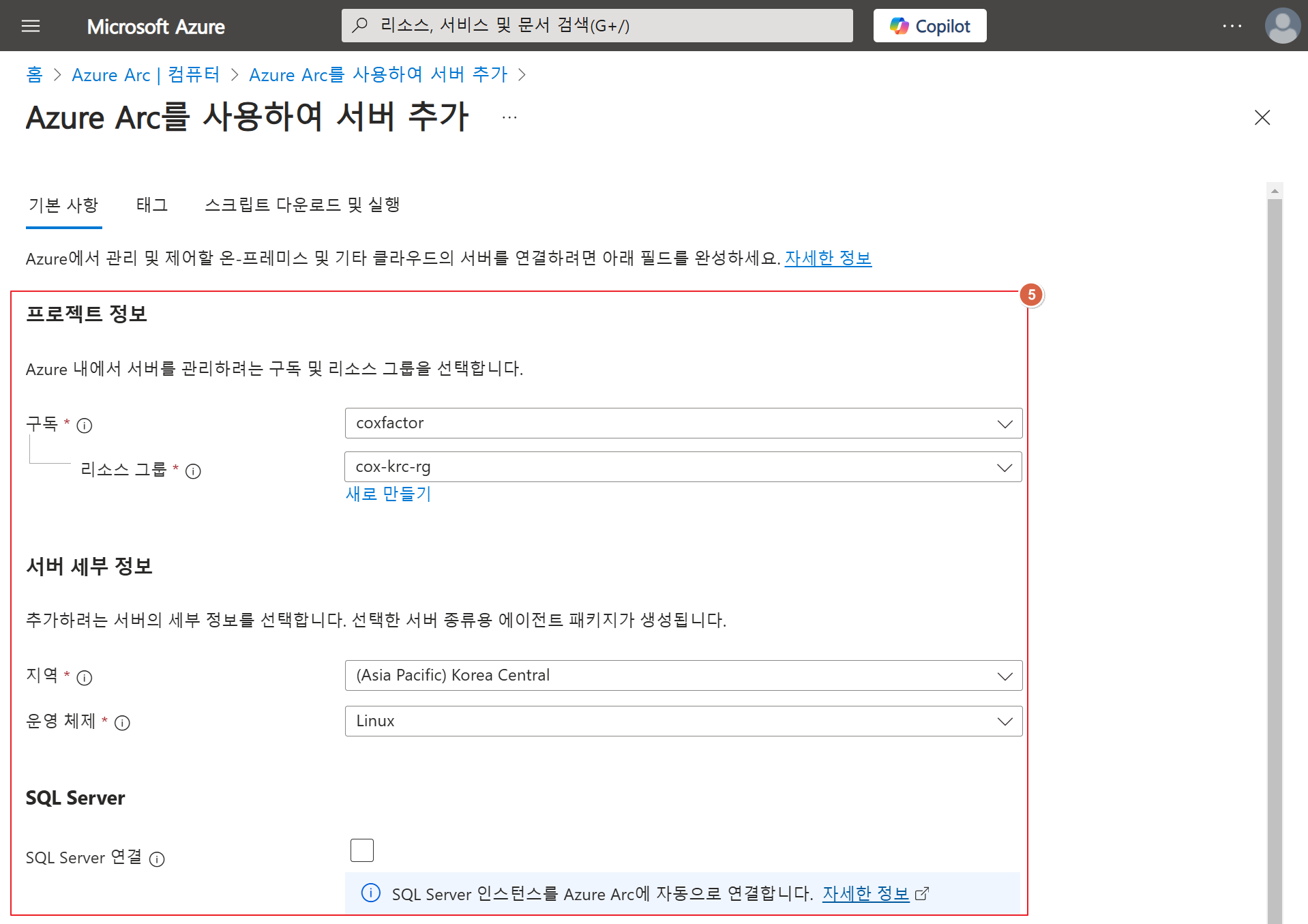Switch to 스크립트 다운로드 및 실행 tab
The image size is (1308, 924).
[x=302, y=205]
